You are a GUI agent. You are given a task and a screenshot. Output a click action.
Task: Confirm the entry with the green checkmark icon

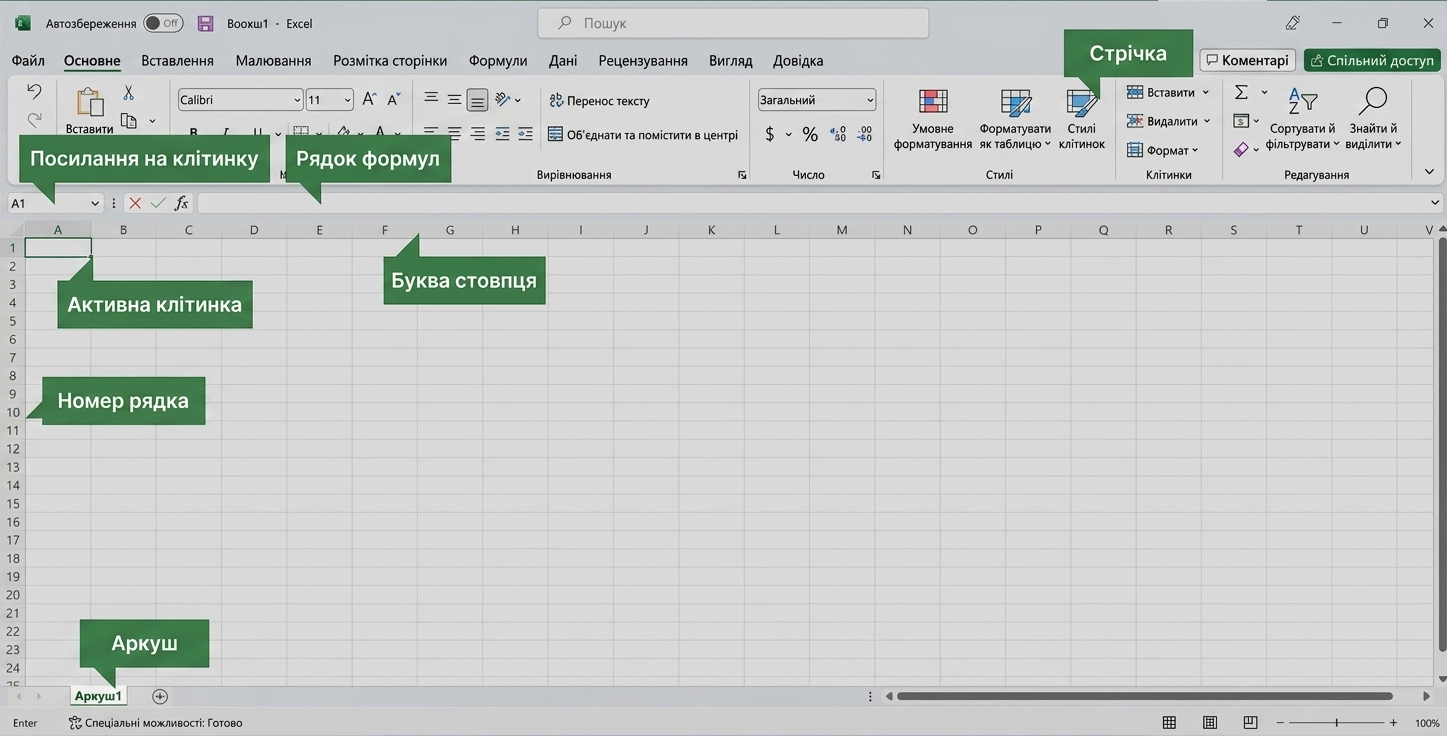pos(158,203)
